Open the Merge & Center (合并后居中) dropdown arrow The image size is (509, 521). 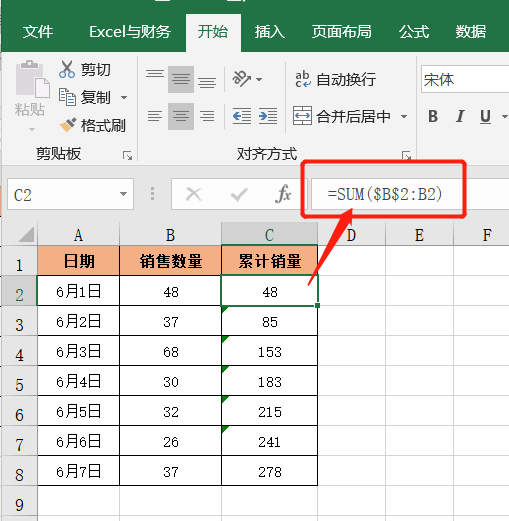pyautogui.click(x=404, y=116)
